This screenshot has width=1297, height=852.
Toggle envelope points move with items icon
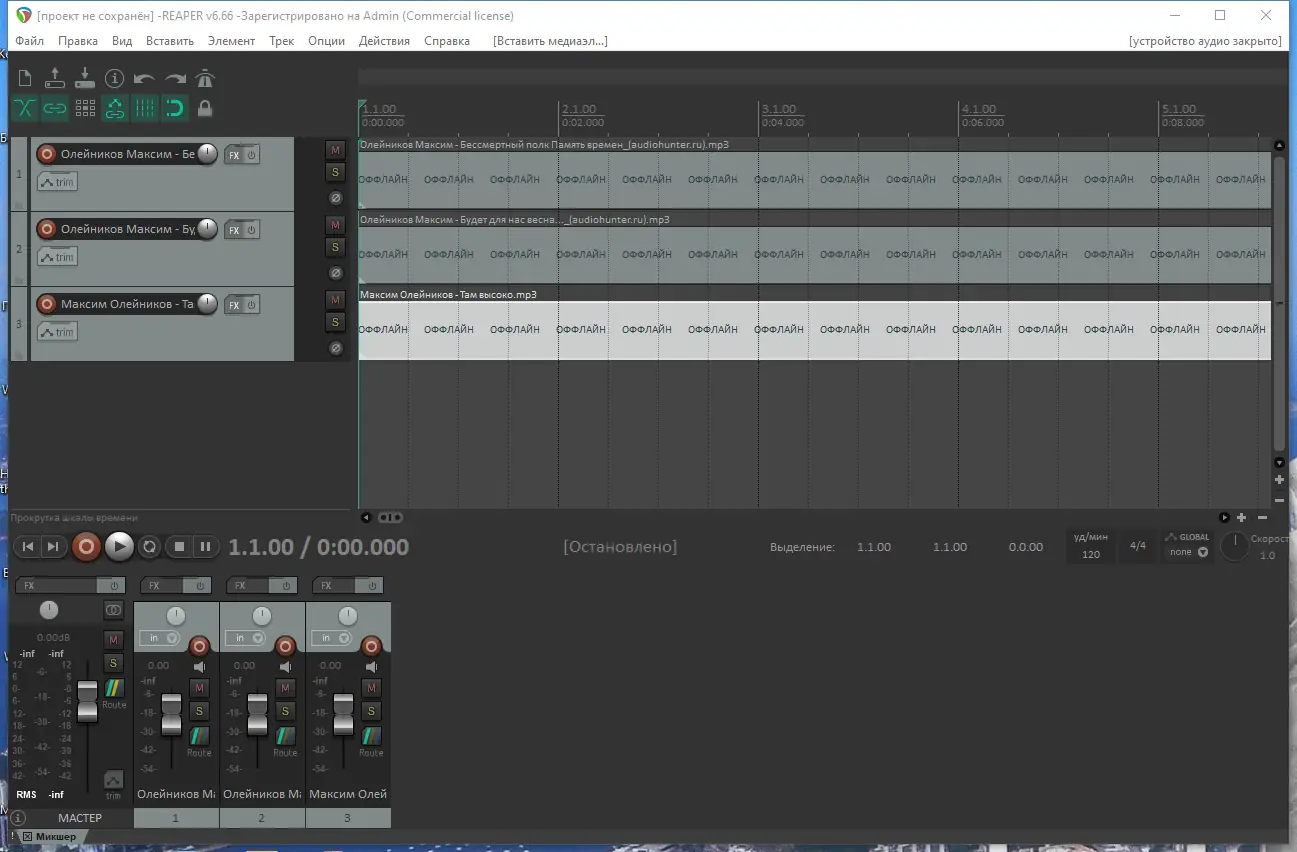coord(115,108)
